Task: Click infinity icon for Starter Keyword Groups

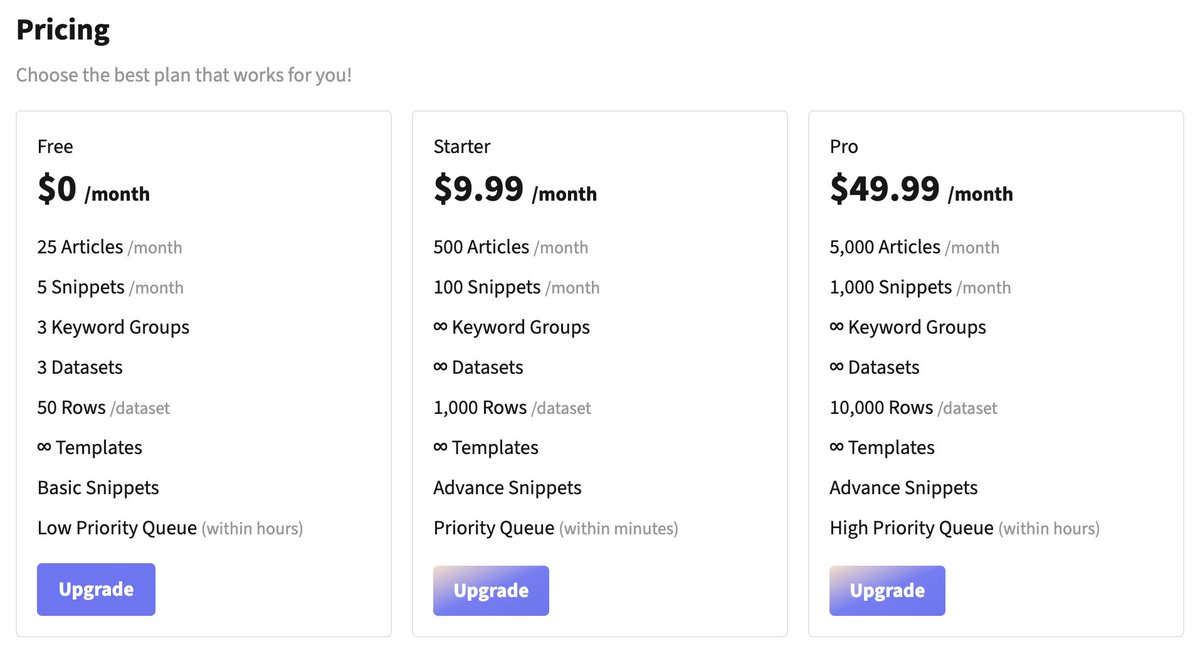Action: [x=440, y=327]
